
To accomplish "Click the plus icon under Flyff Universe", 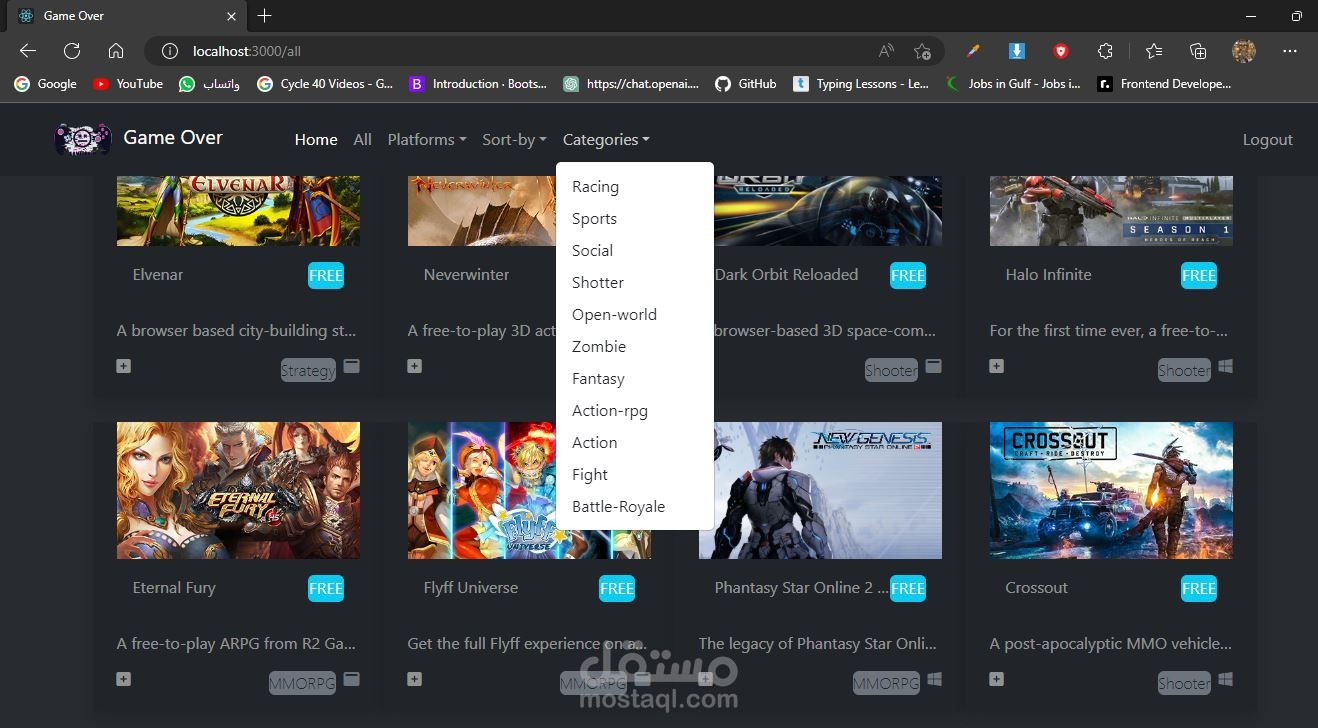I will pos(414,679).
